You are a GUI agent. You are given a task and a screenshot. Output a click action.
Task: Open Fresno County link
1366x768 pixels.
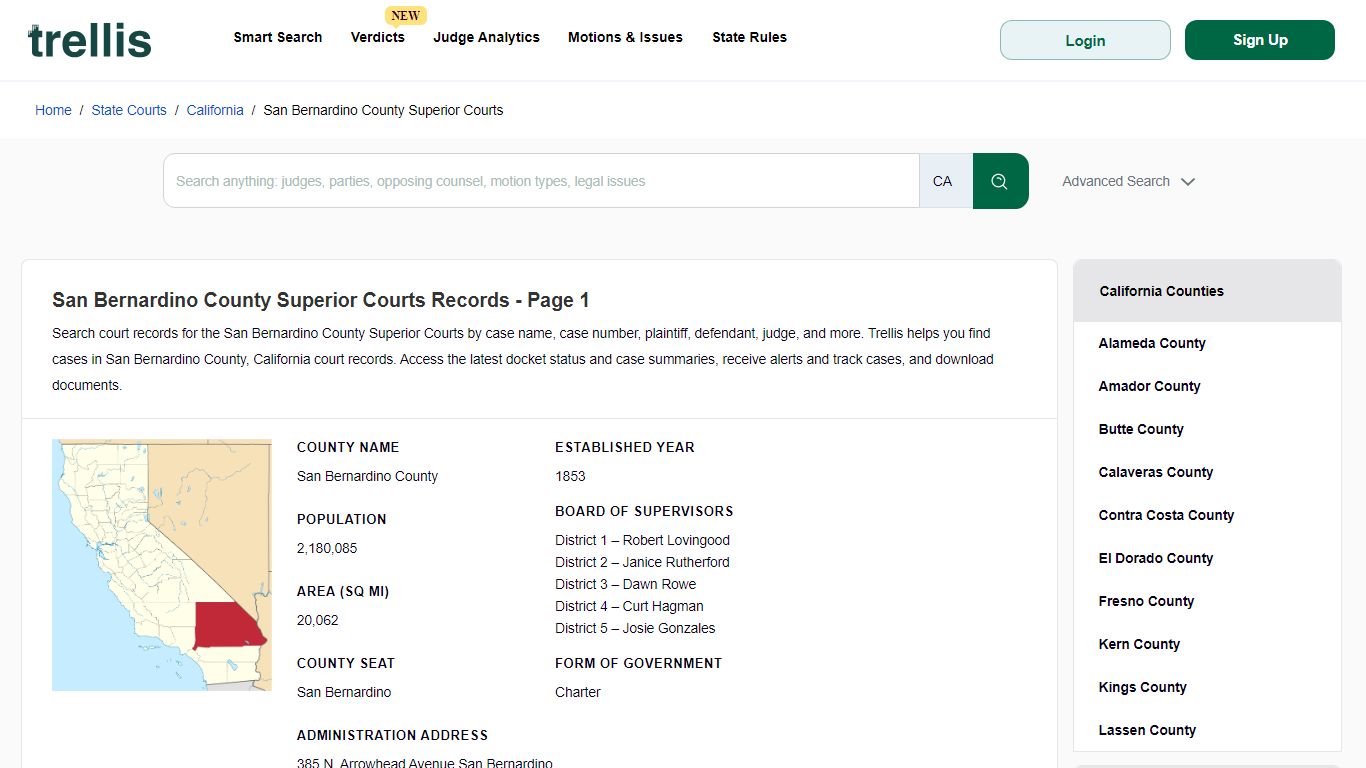click(1146, 601)
